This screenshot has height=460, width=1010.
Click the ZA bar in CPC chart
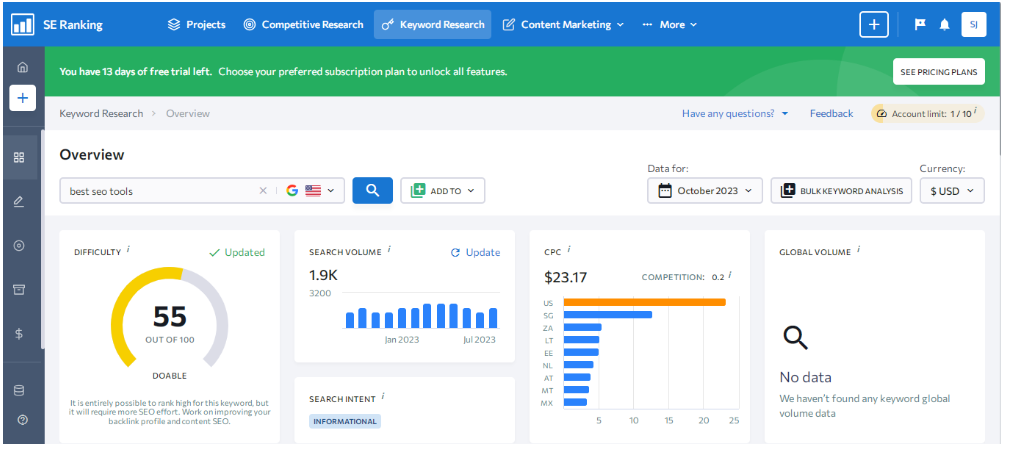click(x=582, y=327)
